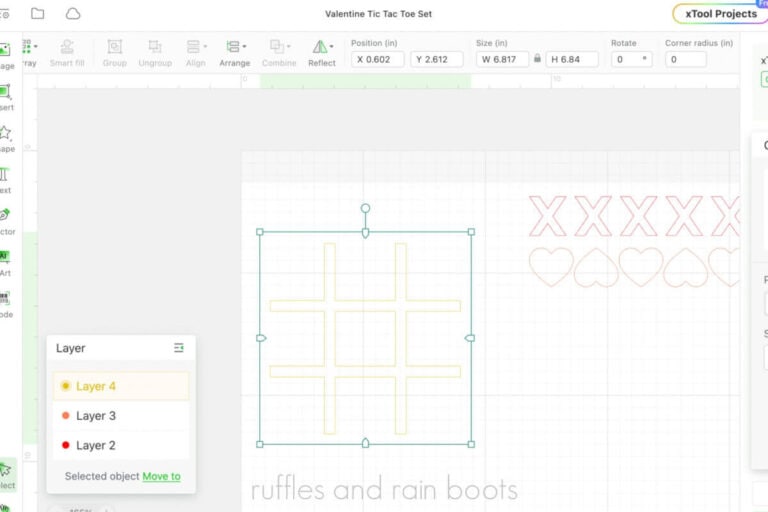Select the first X letter shape
The height and width of the screenshot is (512, 768).
tap(548, 216)
